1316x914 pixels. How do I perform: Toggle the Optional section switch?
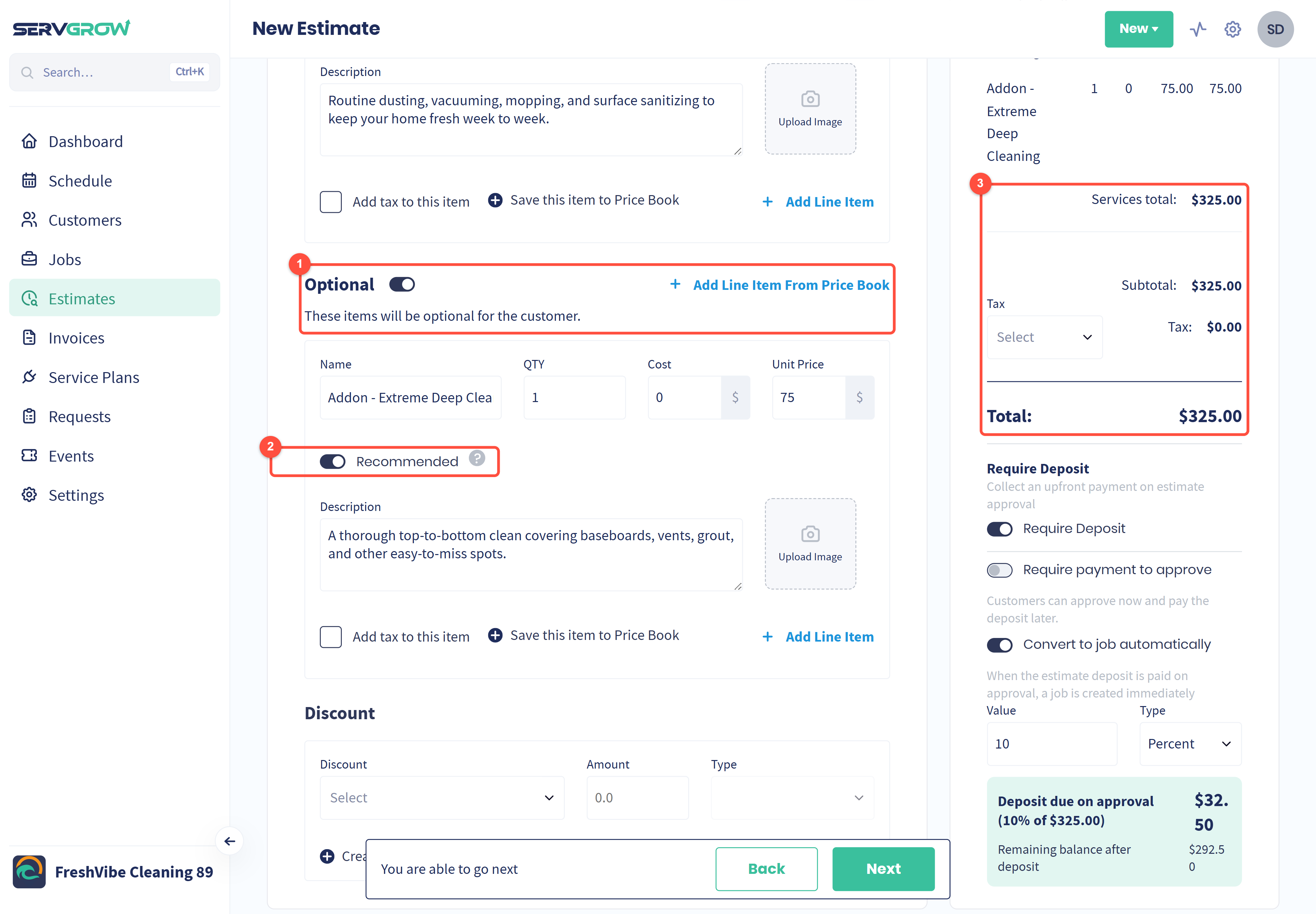pyautogui.click(x=401, y=285)
